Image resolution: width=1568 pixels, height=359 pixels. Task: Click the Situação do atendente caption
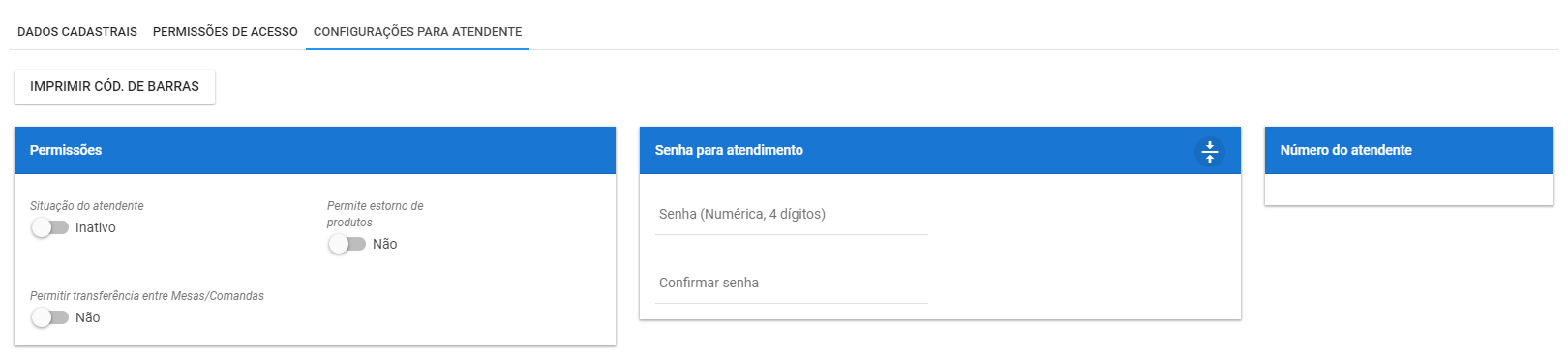87,206
